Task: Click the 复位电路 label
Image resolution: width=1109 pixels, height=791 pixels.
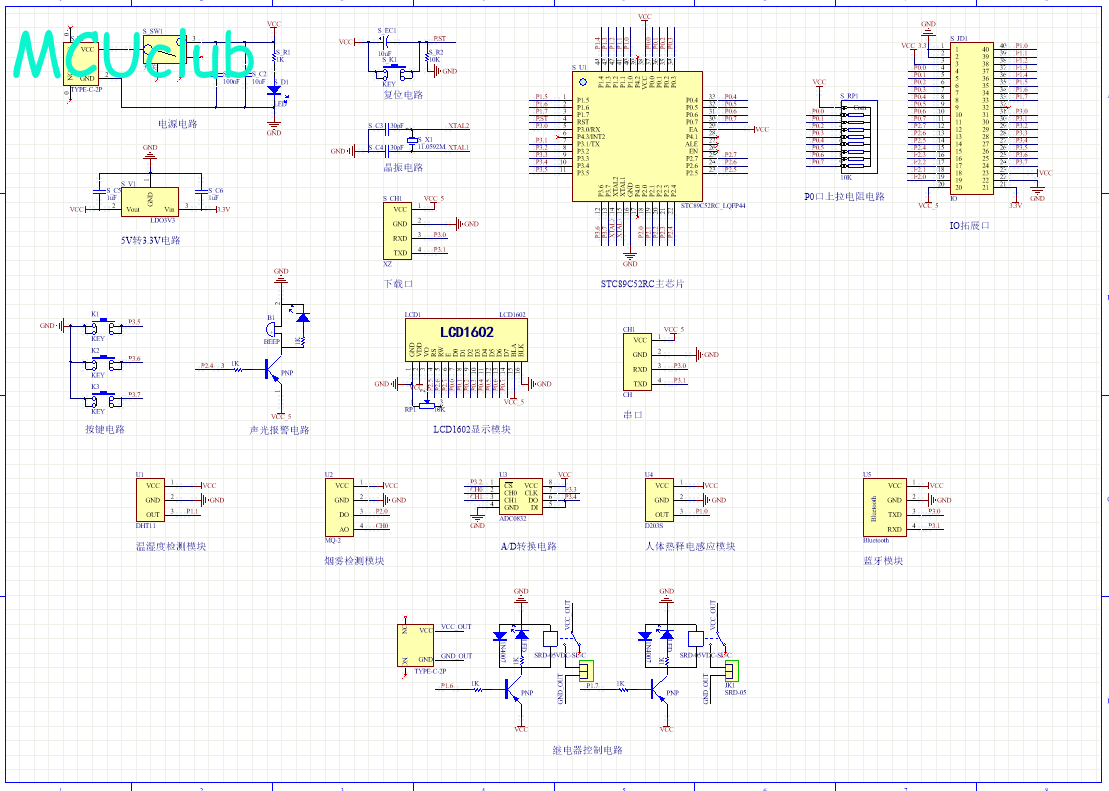Action: pyautogui.click(x=403, y=95)
